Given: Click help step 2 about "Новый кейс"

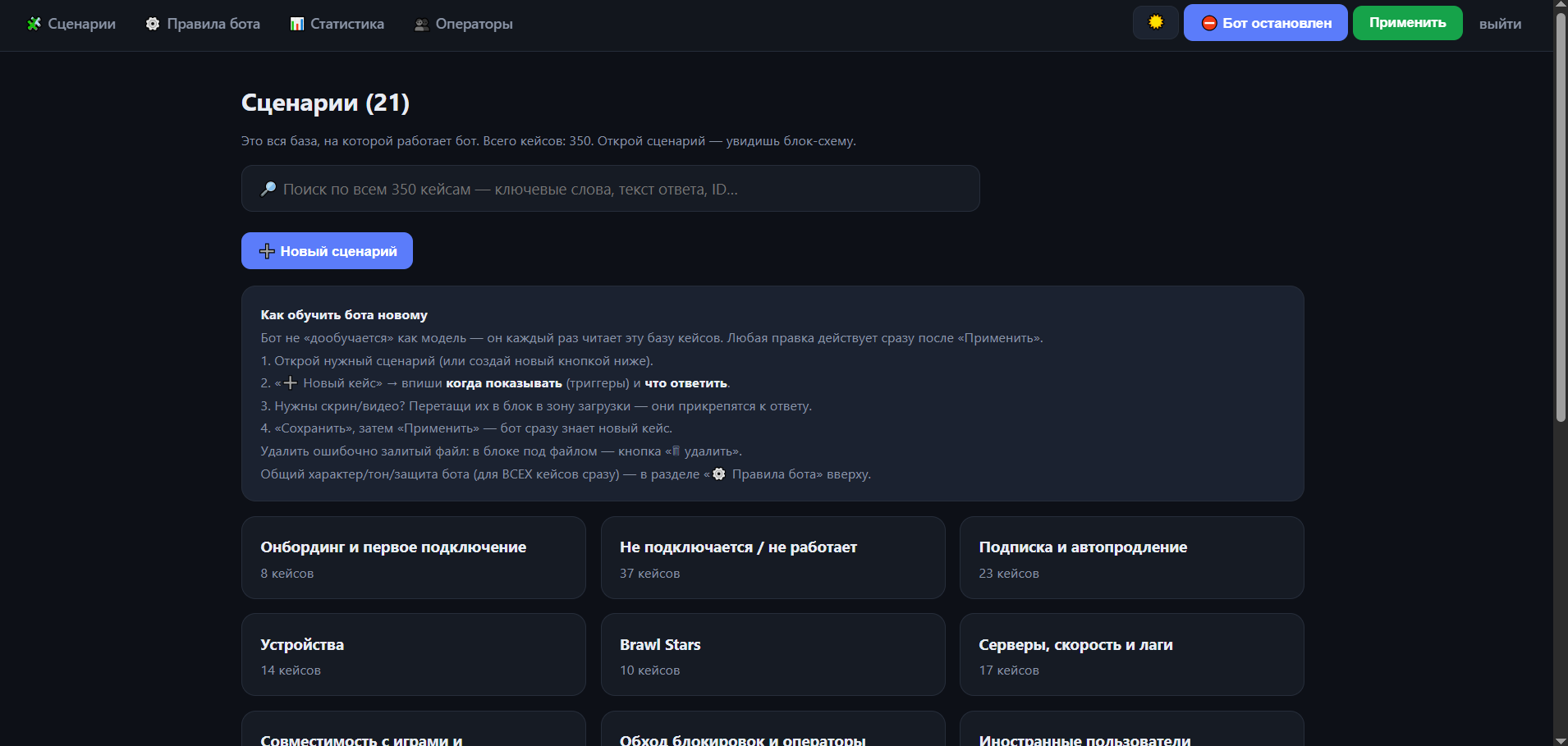Looking at the screenshot, I should pyautogui.click(x=495, y=383).
